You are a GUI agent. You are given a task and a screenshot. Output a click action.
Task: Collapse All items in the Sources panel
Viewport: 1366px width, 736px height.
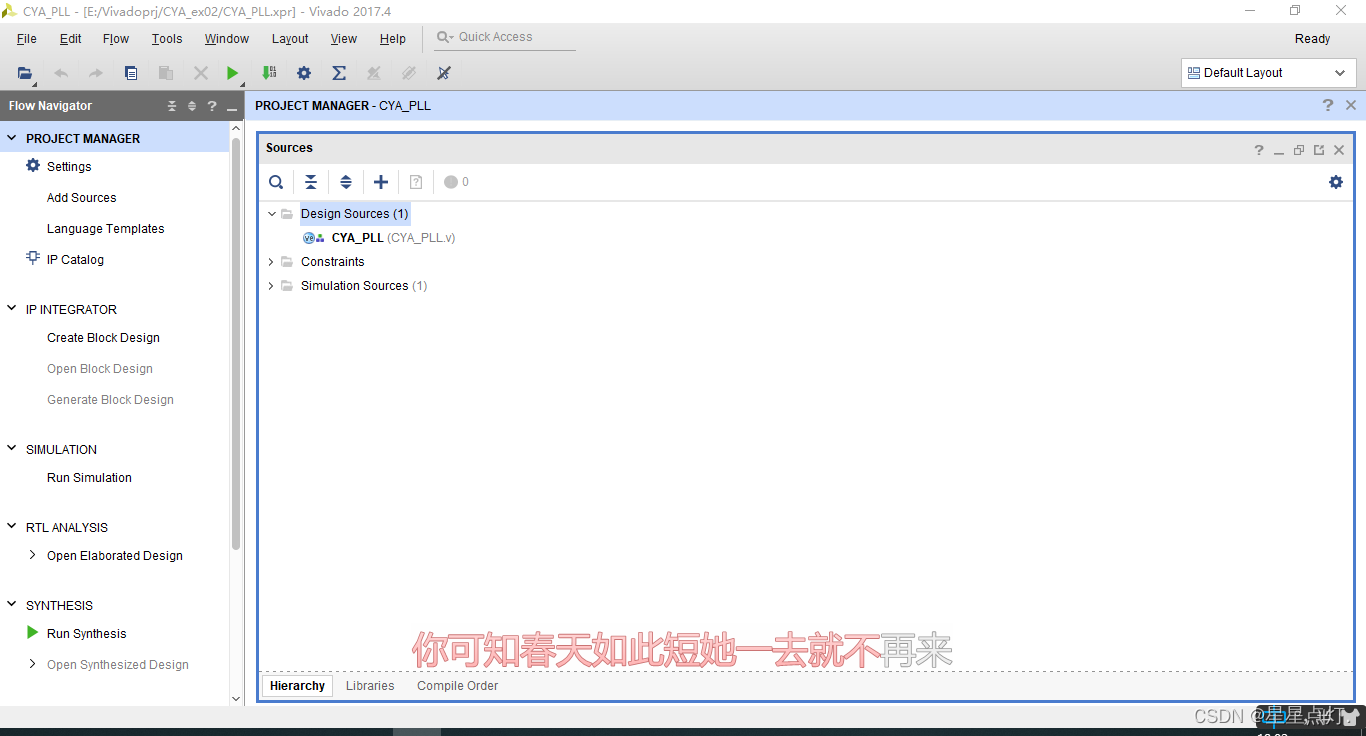click(311, 181)
